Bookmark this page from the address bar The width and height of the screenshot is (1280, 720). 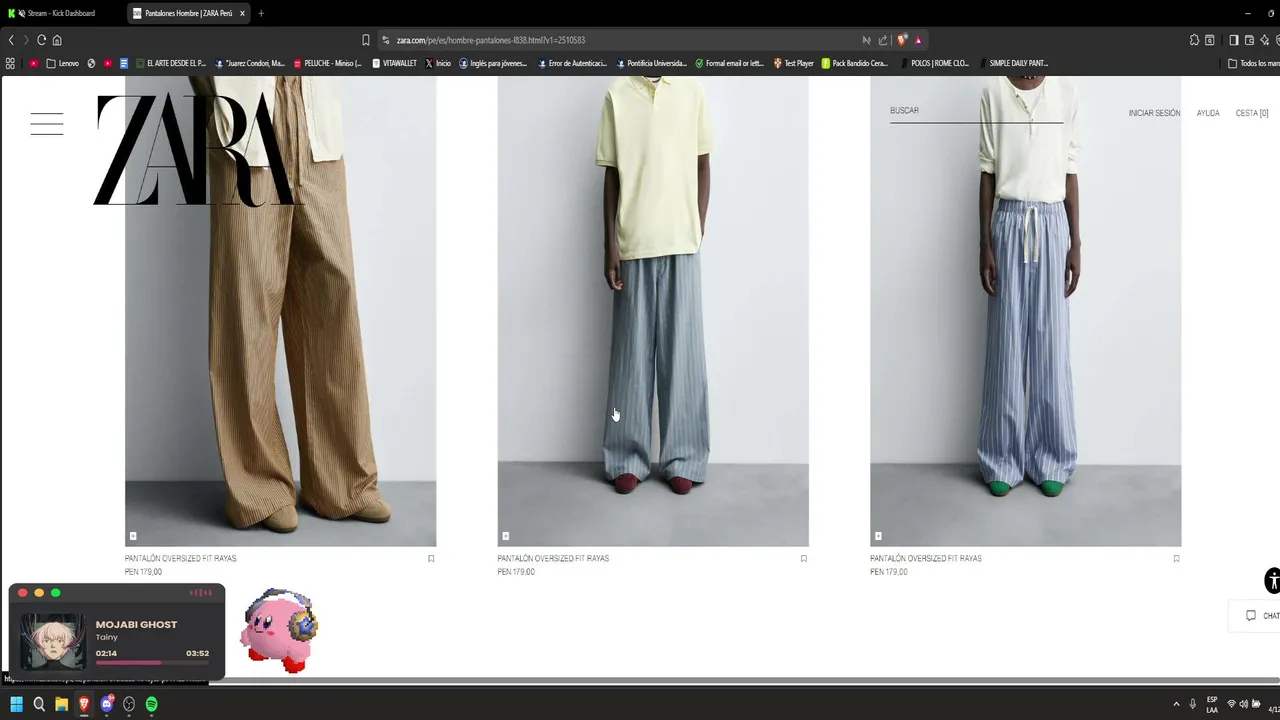[365, 40]
